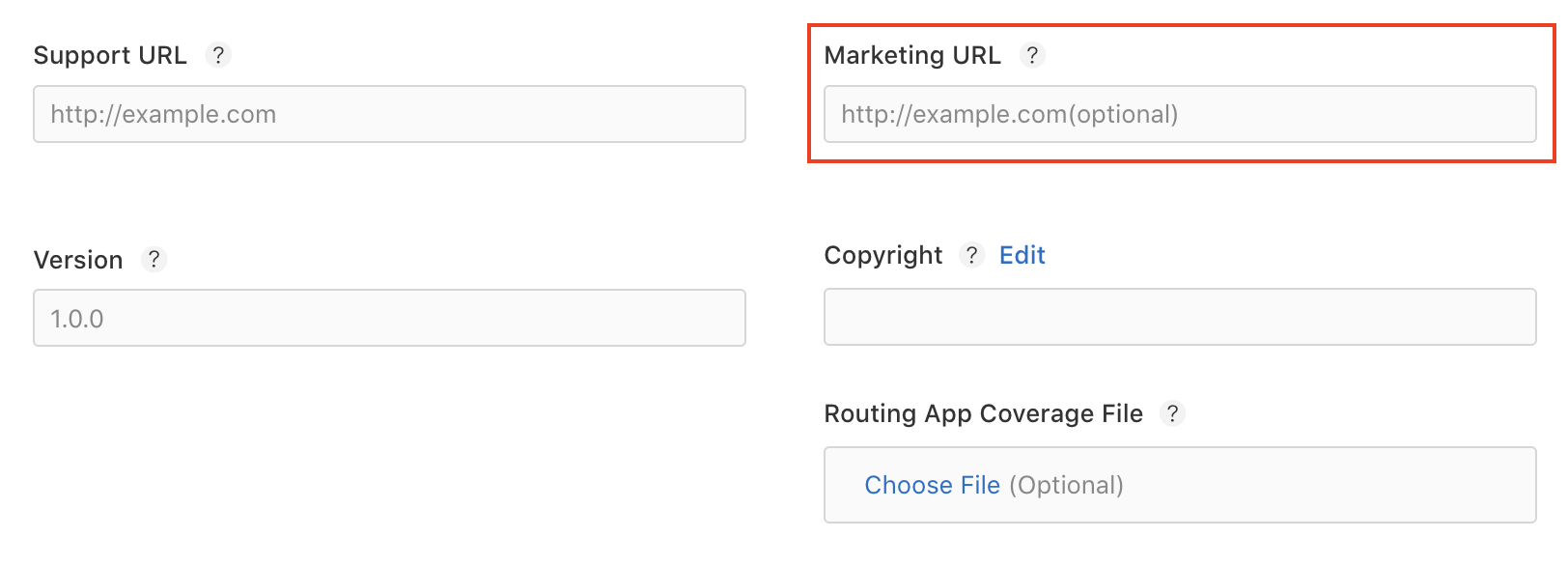
Task: Click the Edit link beside Copyright
Action: [x=1021, y=255]
